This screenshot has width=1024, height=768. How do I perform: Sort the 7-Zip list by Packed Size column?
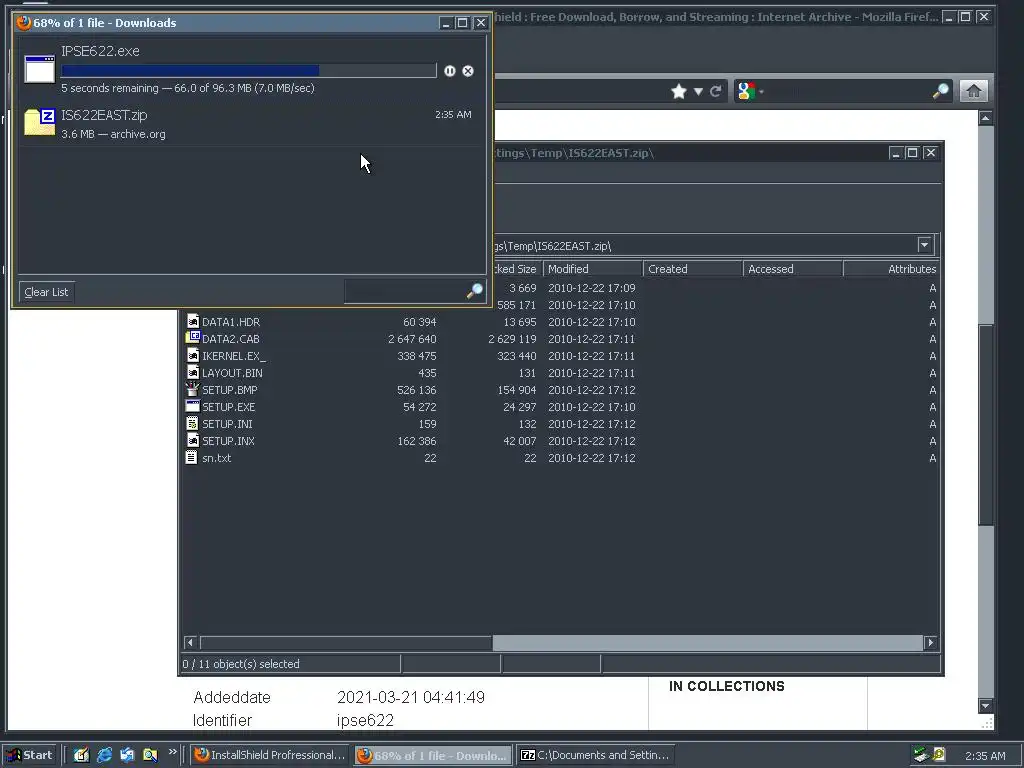[517, 269]
